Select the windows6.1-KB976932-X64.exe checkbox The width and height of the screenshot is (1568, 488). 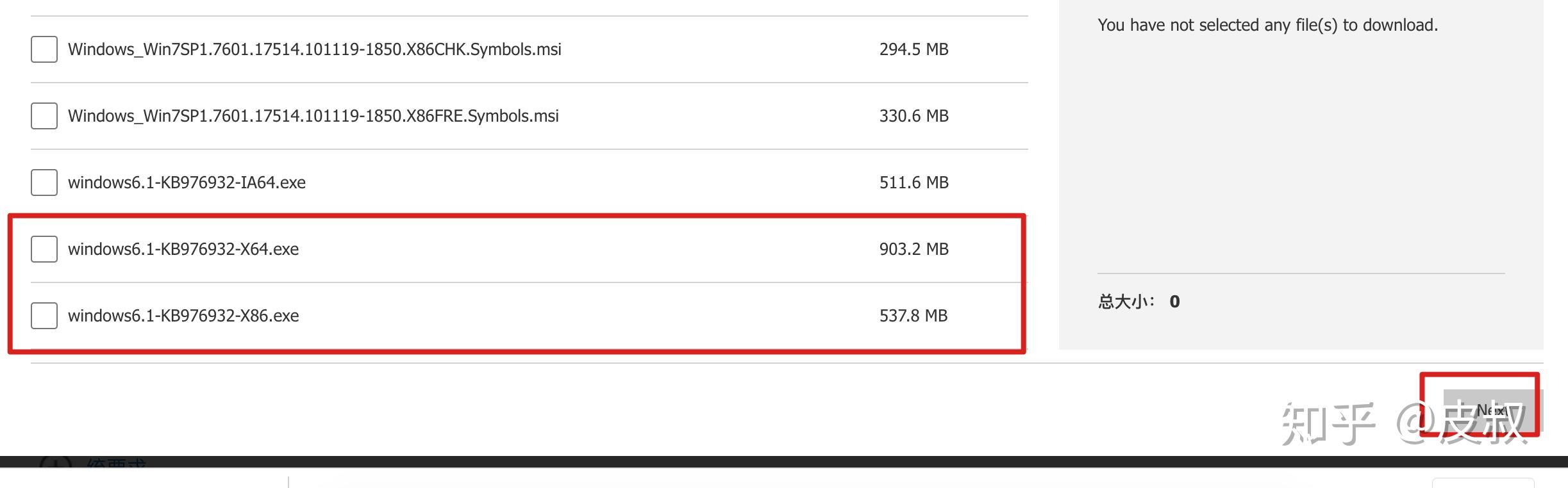click(44, 249)
